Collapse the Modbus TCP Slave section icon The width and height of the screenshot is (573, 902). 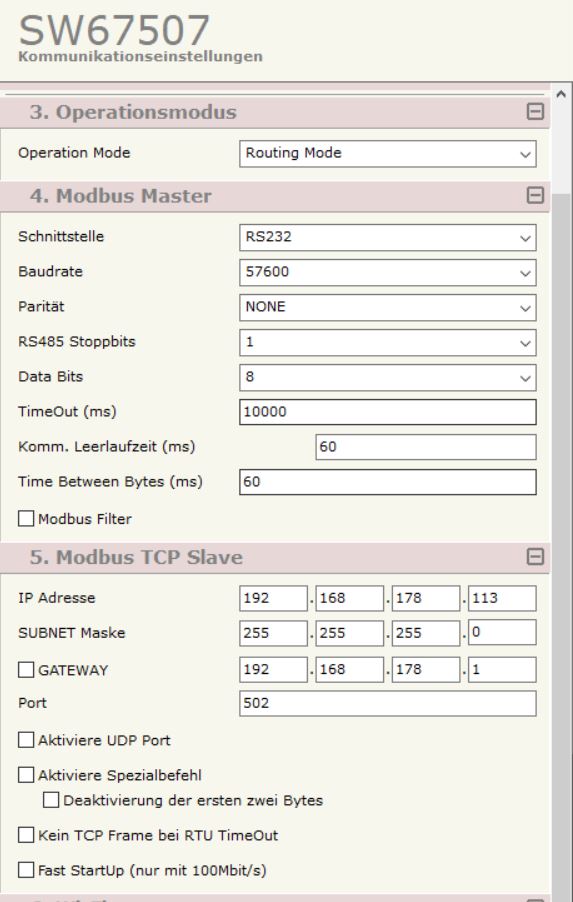tap(535, 557)
